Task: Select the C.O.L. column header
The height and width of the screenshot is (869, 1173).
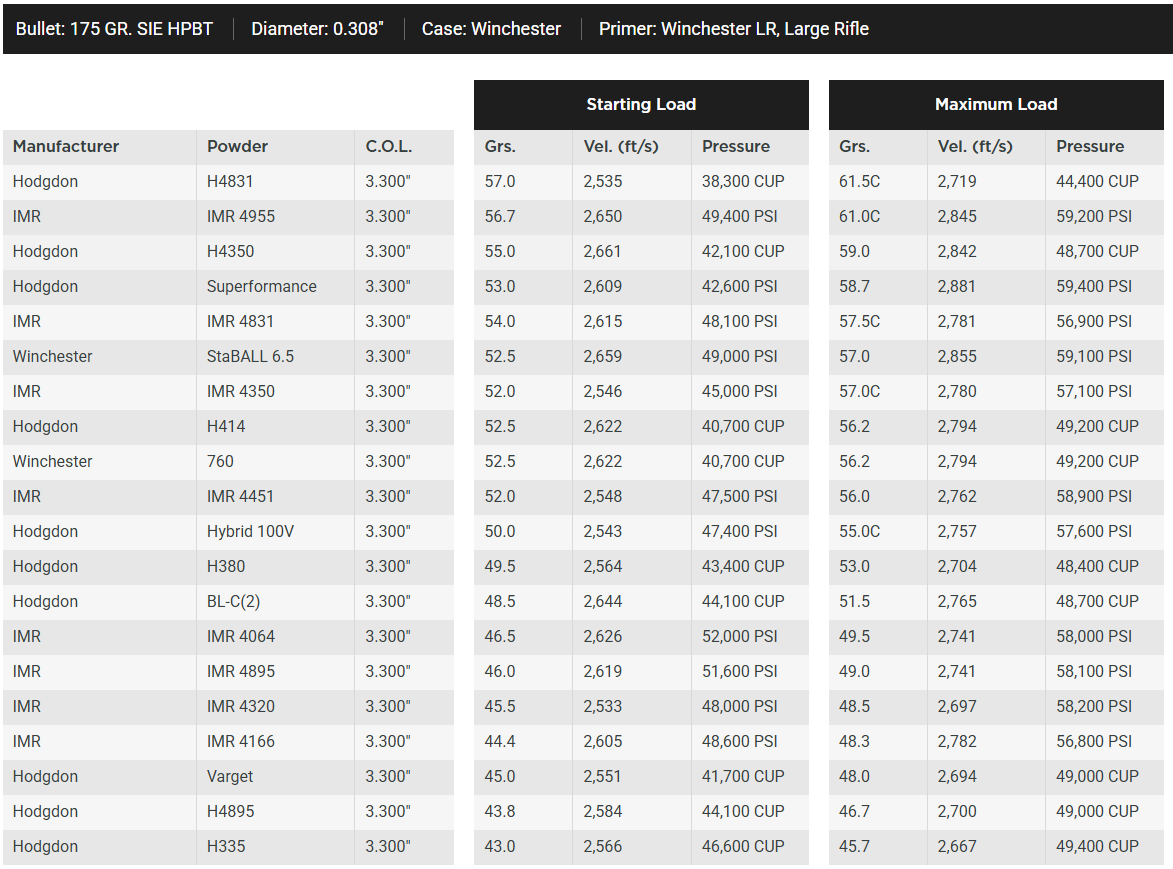Action: tap(388, 146)
